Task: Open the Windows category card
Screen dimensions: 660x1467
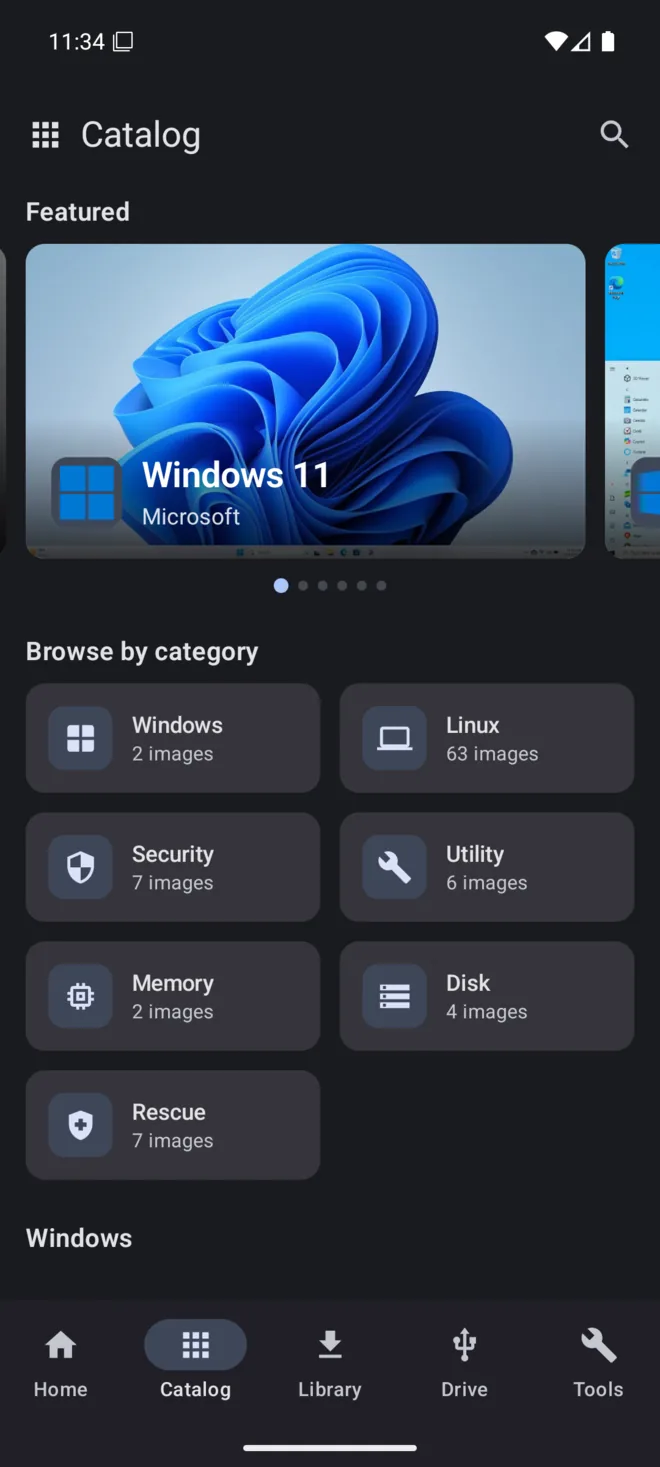Action: 173,738
